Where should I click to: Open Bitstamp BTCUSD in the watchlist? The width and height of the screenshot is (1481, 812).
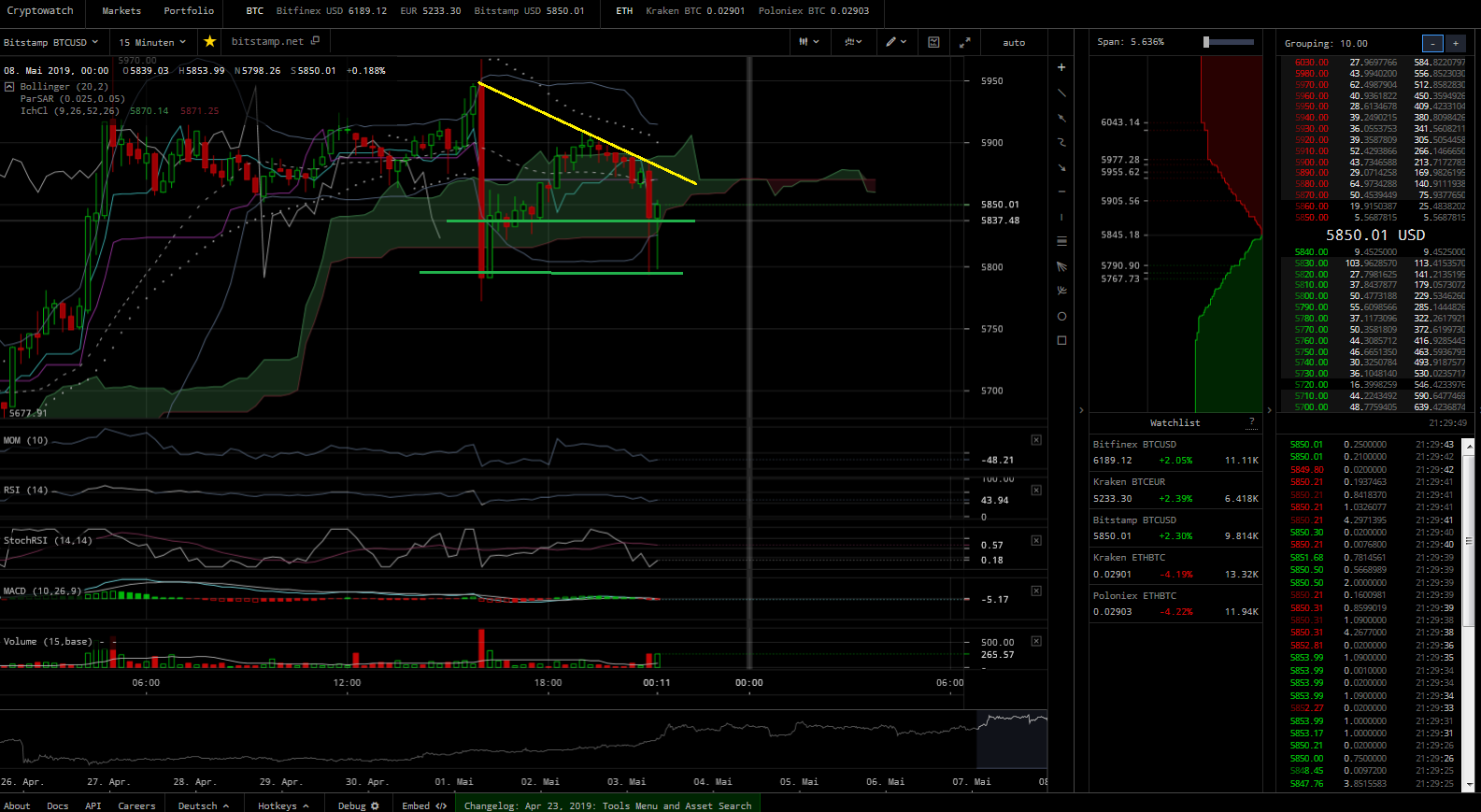(x=1175, y=529)
